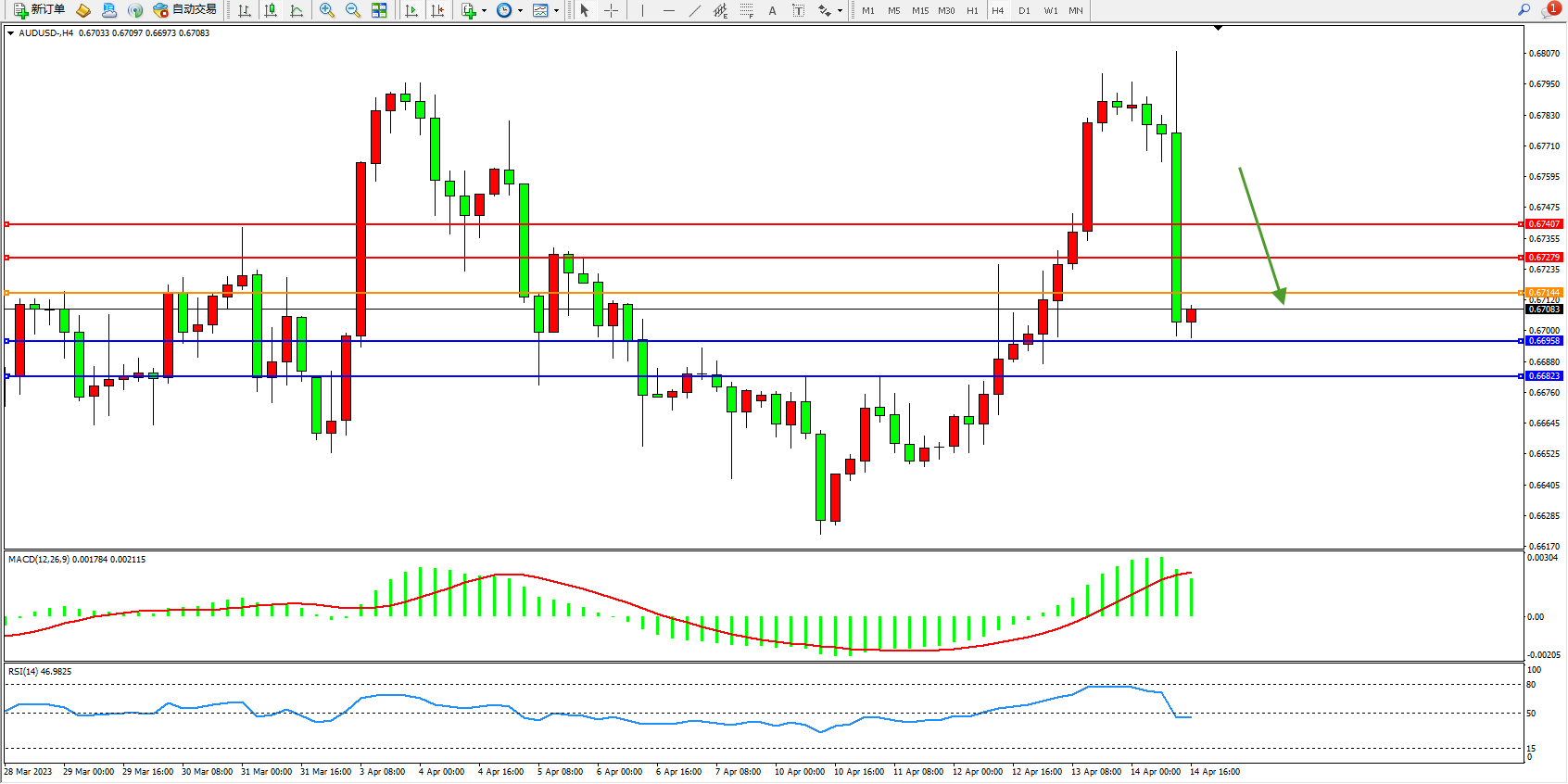Toggle chart auto scroll

pyautogui.click(x=411, y=10)
